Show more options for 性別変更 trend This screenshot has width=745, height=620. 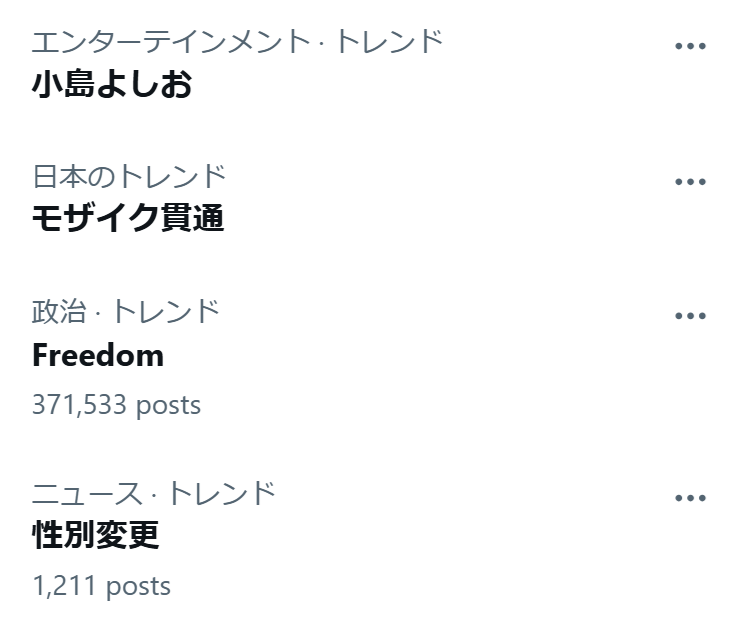point(690,498)
